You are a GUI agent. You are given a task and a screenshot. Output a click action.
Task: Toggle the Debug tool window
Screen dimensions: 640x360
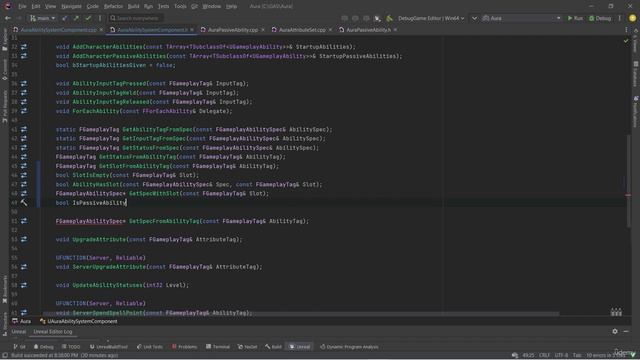click(44, 347)
